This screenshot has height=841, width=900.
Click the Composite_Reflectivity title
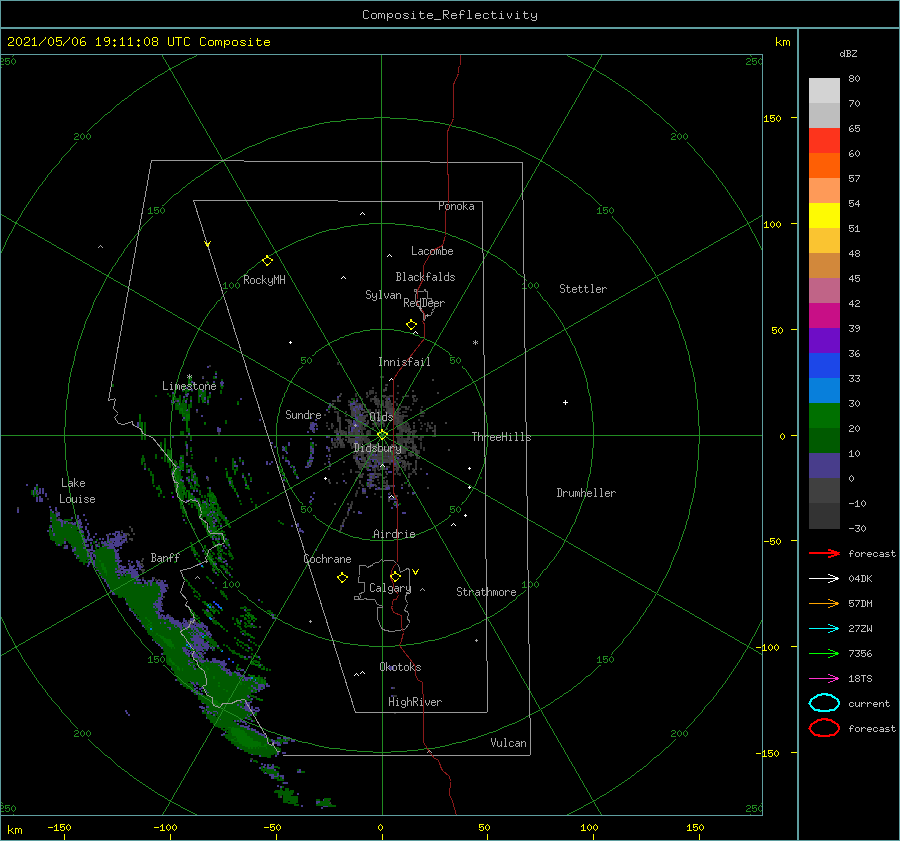450,15
